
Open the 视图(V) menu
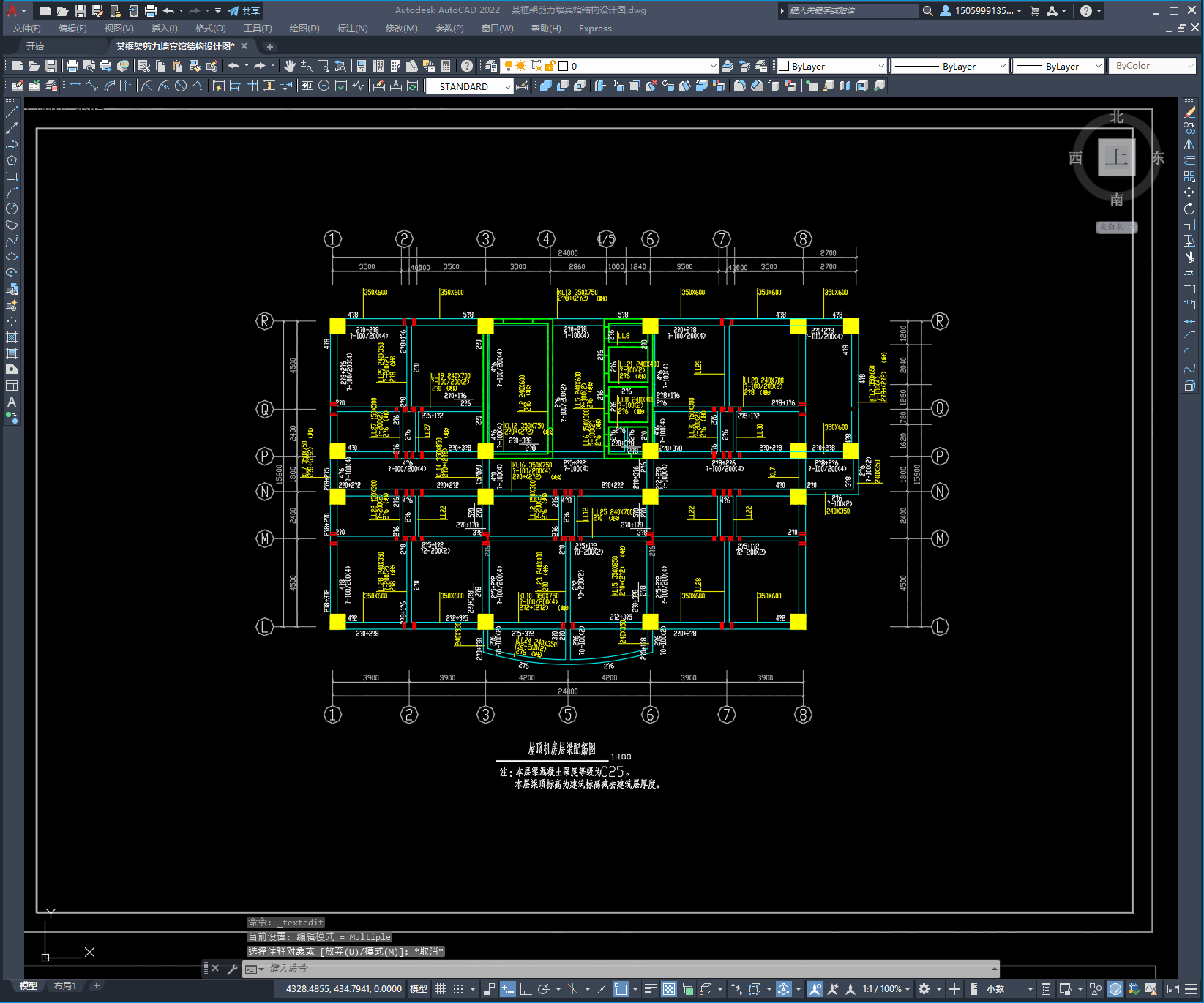click(x=119, y=29)
